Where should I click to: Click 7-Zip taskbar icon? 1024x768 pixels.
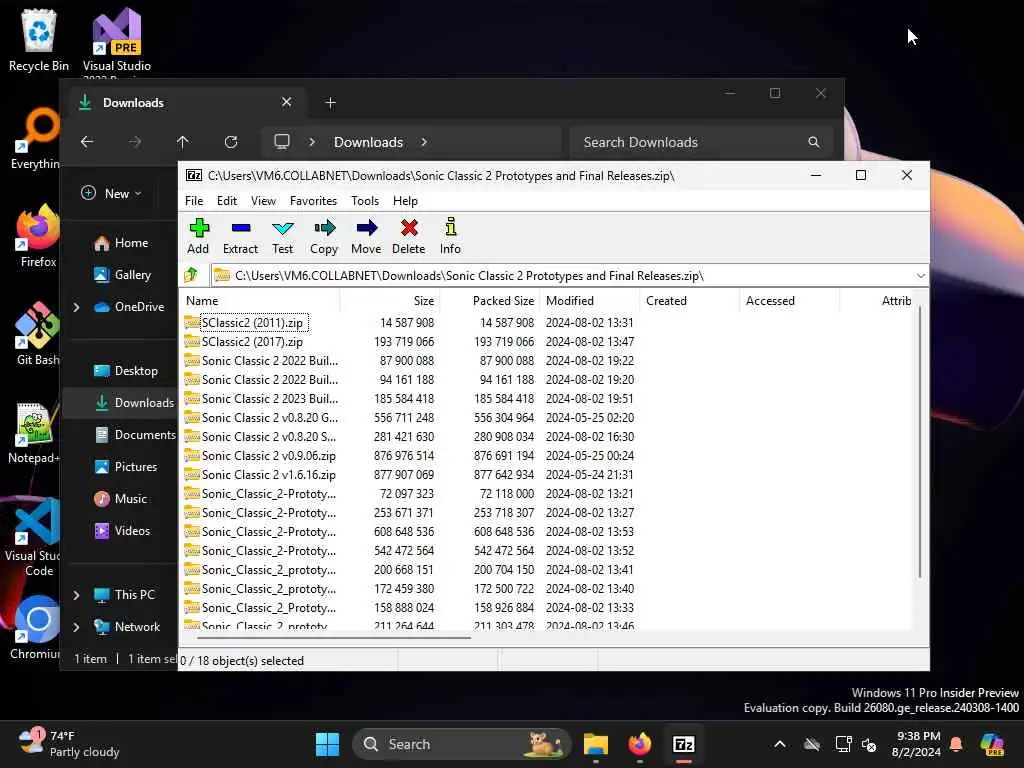683,744
